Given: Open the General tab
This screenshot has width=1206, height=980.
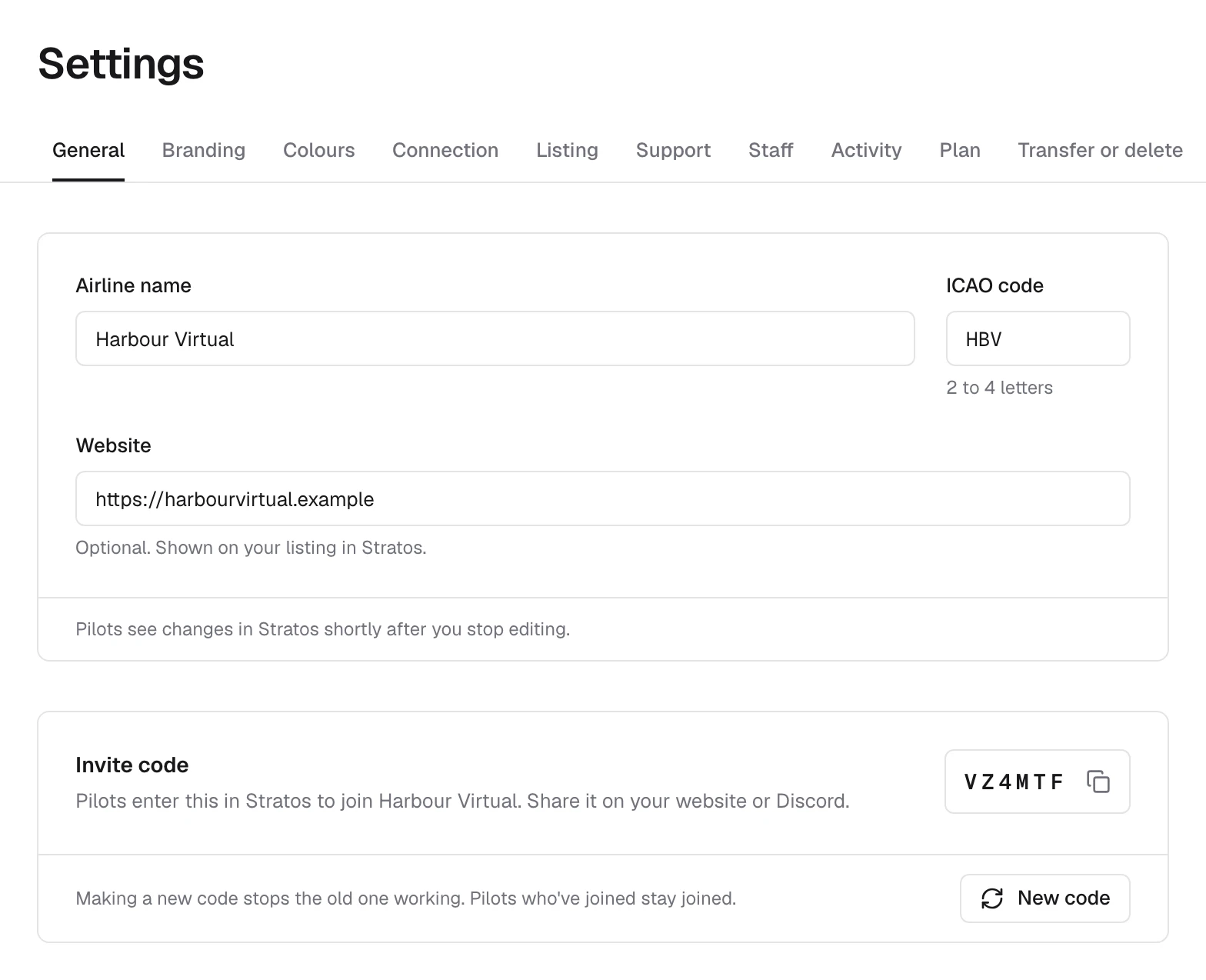Looking at the screenshot, I should pos(88,150).
